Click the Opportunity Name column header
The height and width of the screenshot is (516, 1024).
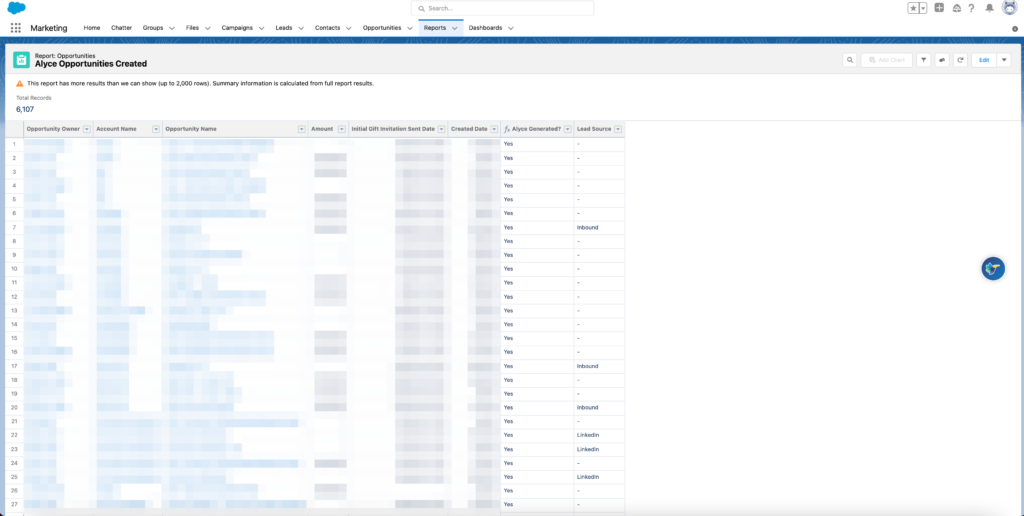[191, 129]
